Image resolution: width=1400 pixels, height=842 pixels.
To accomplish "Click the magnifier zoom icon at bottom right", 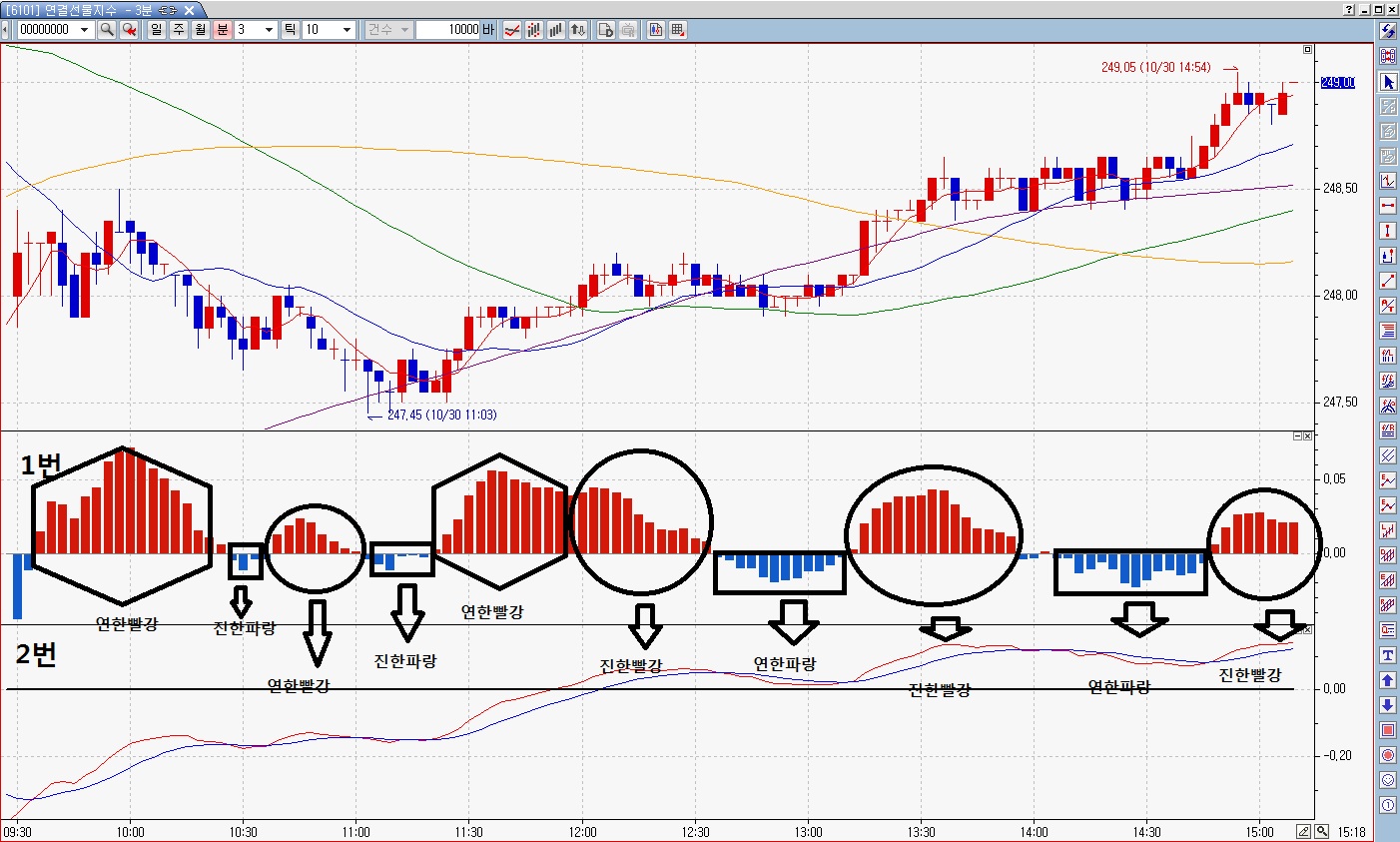I will (x=1322, y=831).
